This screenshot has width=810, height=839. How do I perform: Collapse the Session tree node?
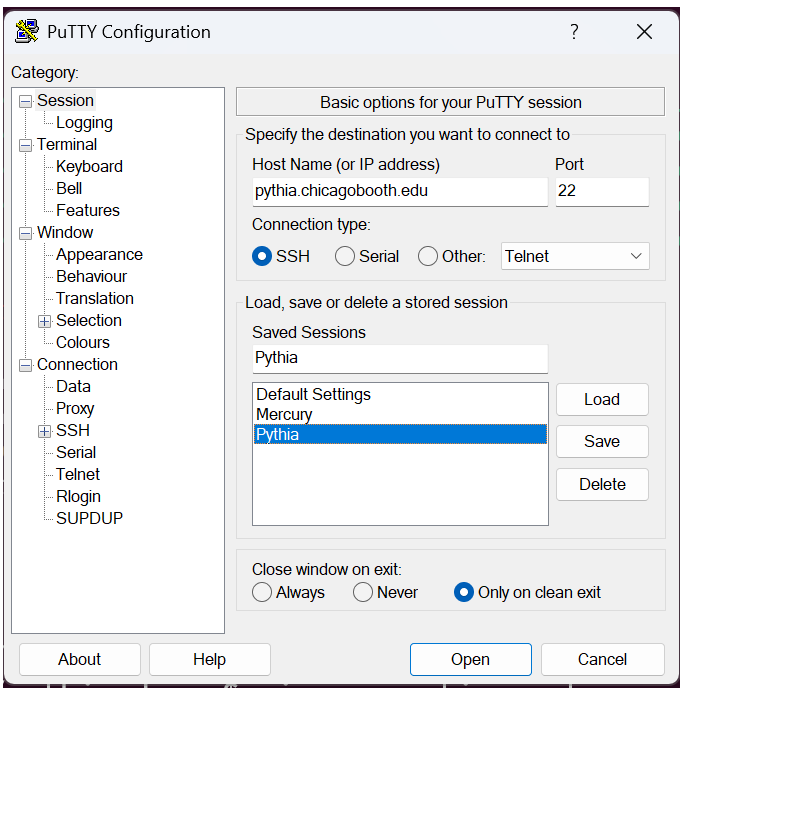tap(25, 101)
